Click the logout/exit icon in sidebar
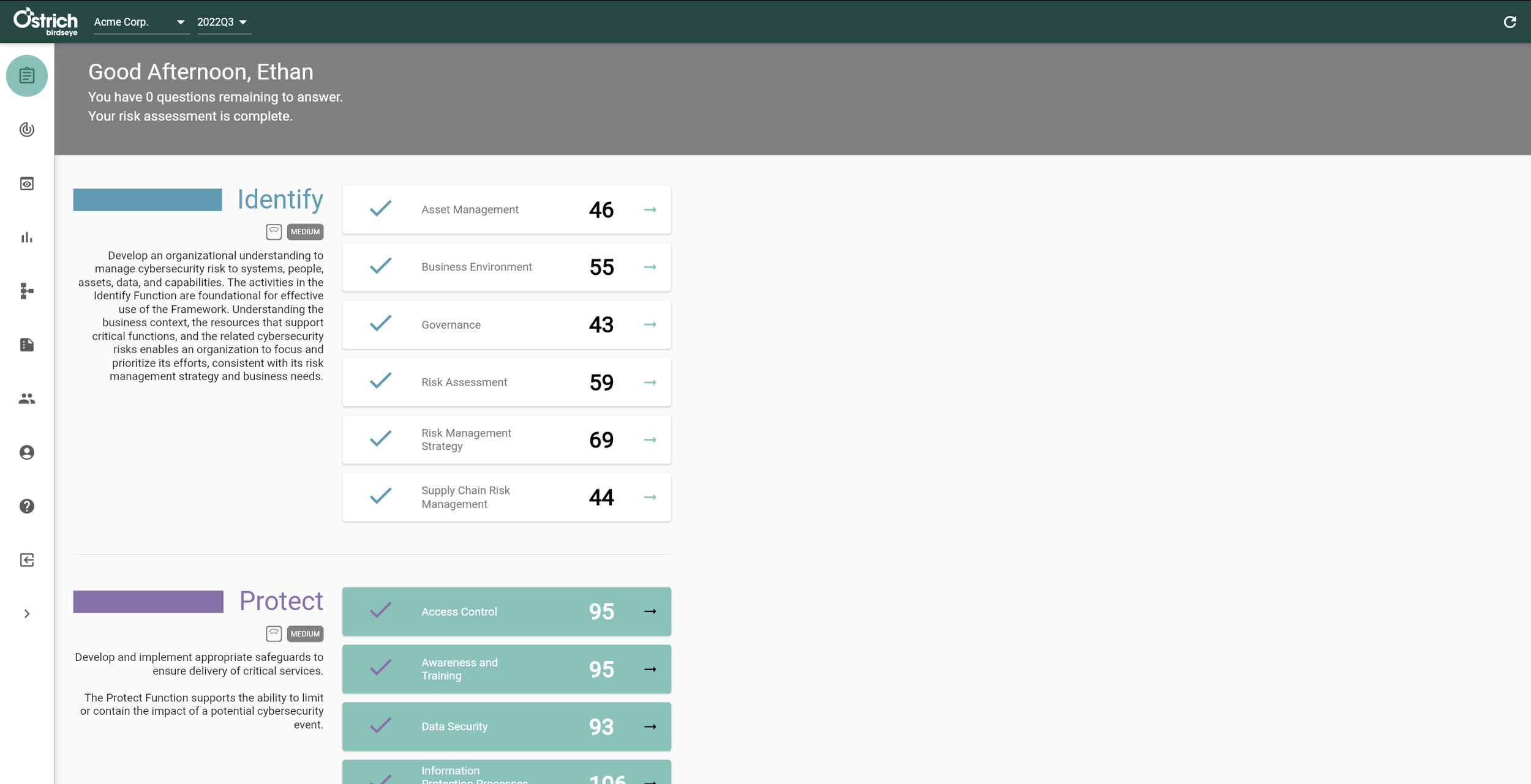This screenshot has height=784, width=1531. click(x=27, y=560)
